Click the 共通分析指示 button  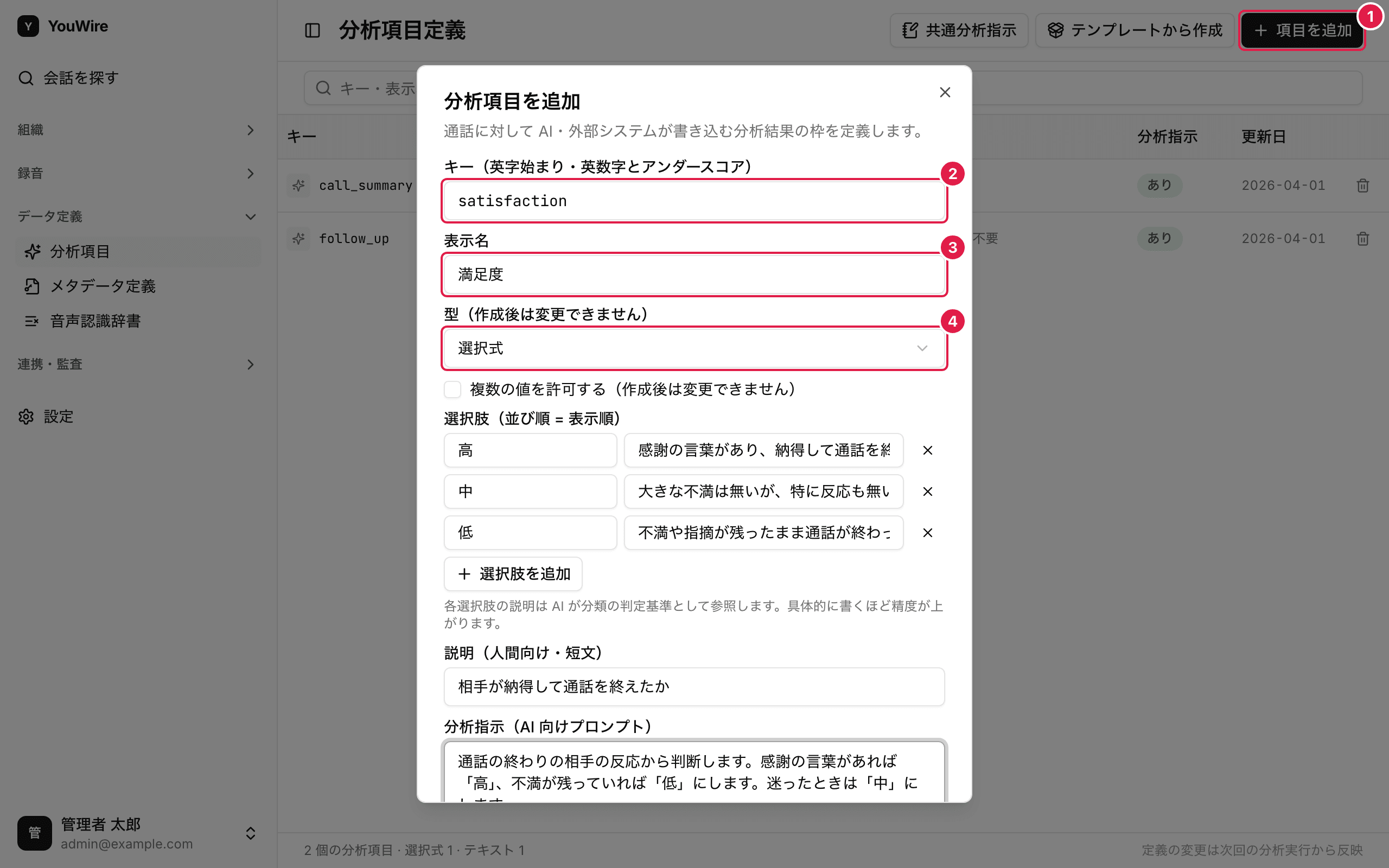tap(959, 30)
